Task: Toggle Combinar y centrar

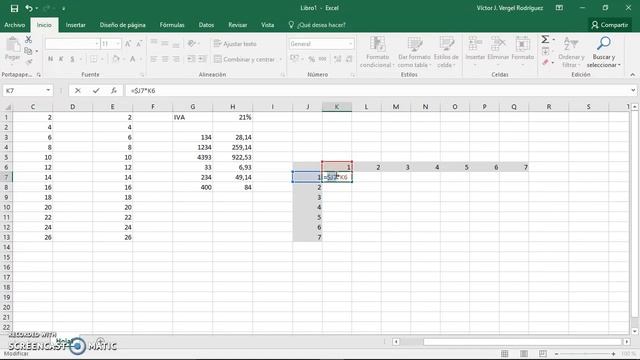Action: point(244,59)
